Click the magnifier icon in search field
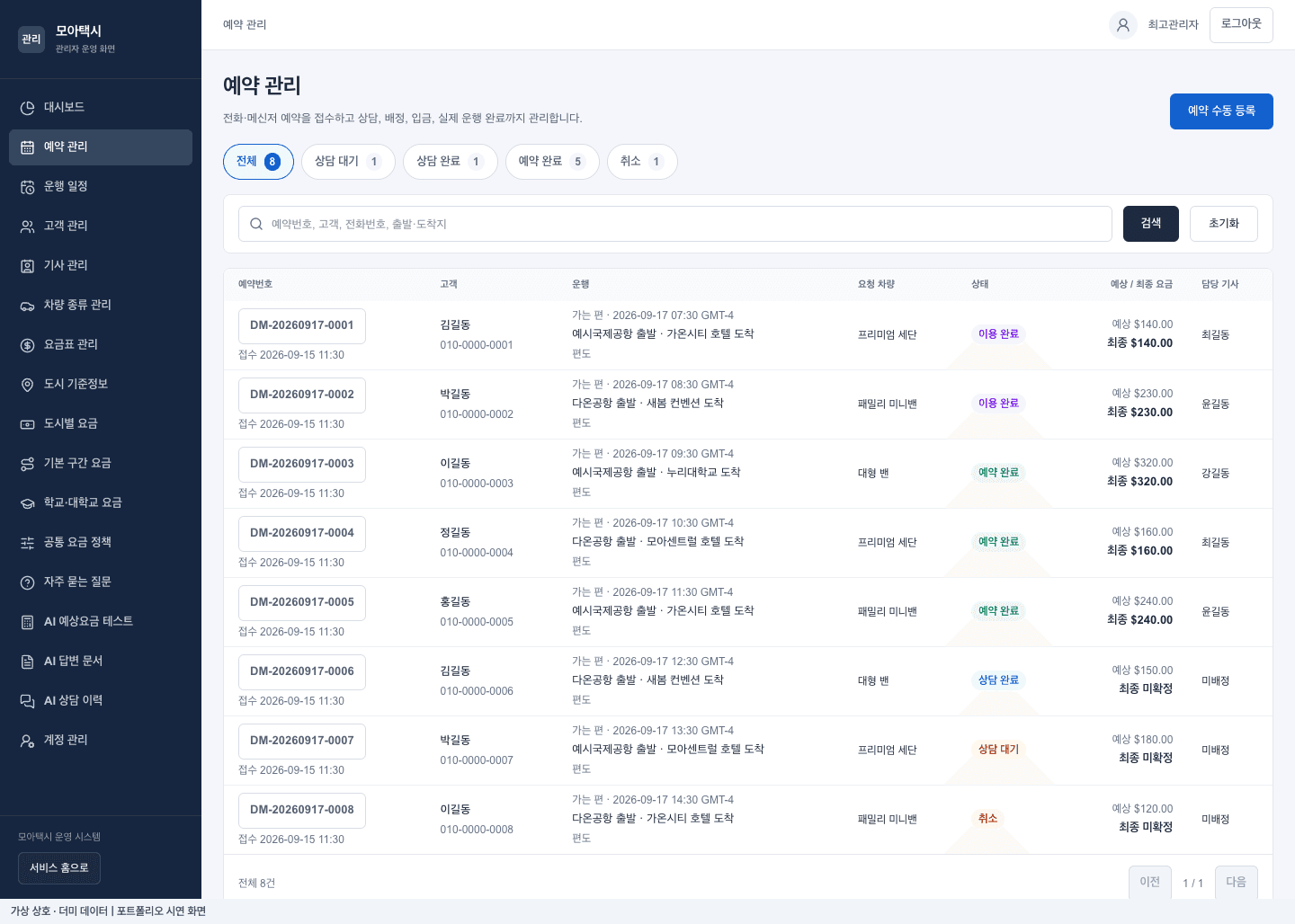 (256, 224)
